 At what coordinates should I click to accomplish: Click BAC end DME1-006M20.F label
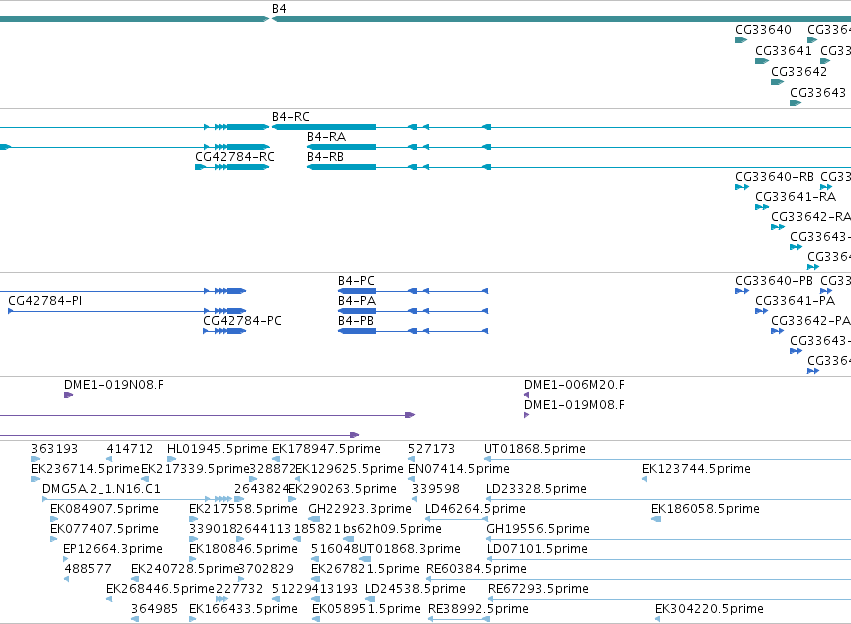tap(574, 385)
